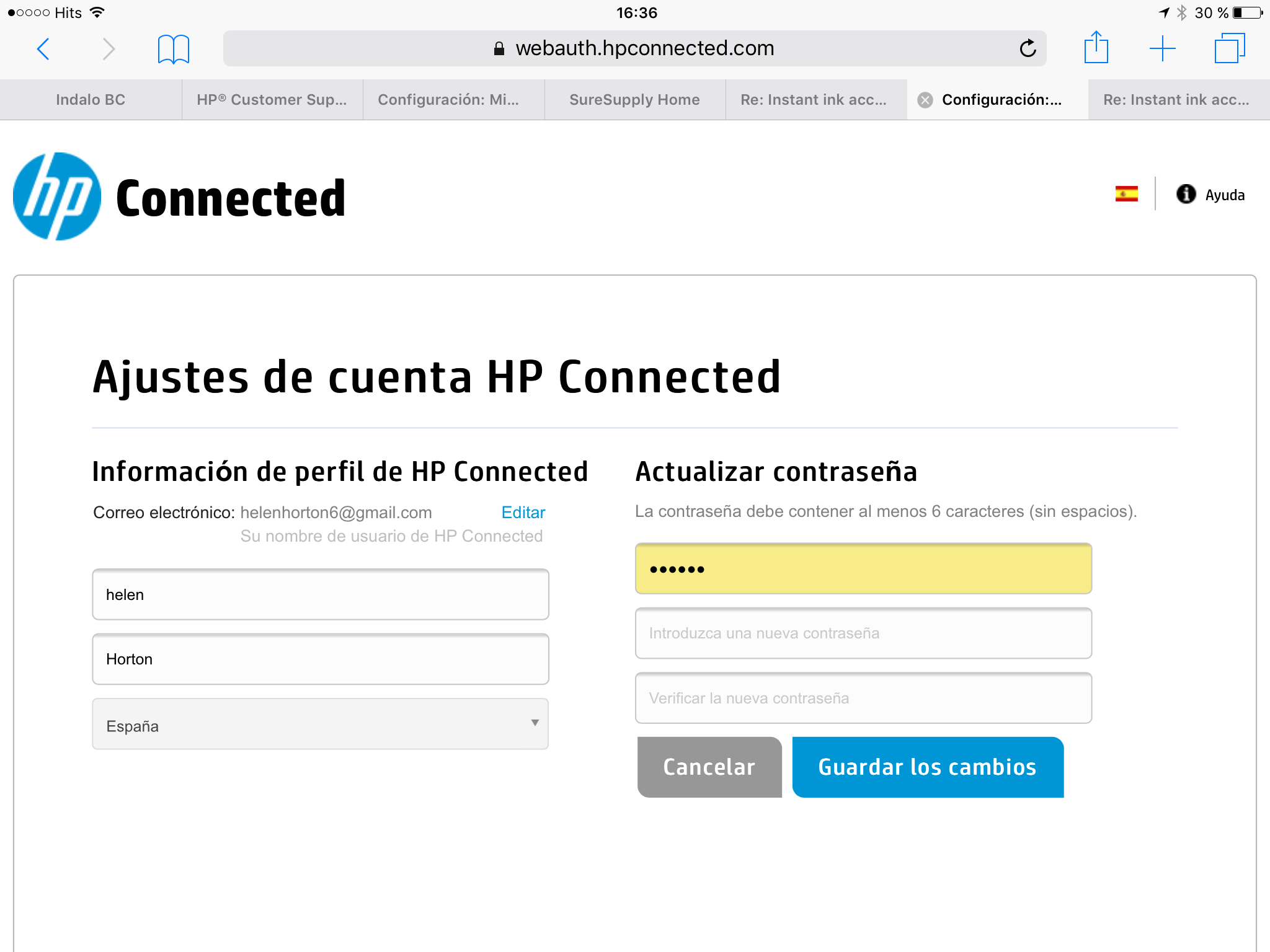This screenshot has height=952, width=1270.
Task: Click the Introduzca una nueva contraseña field
Action: tap(863, 633)
